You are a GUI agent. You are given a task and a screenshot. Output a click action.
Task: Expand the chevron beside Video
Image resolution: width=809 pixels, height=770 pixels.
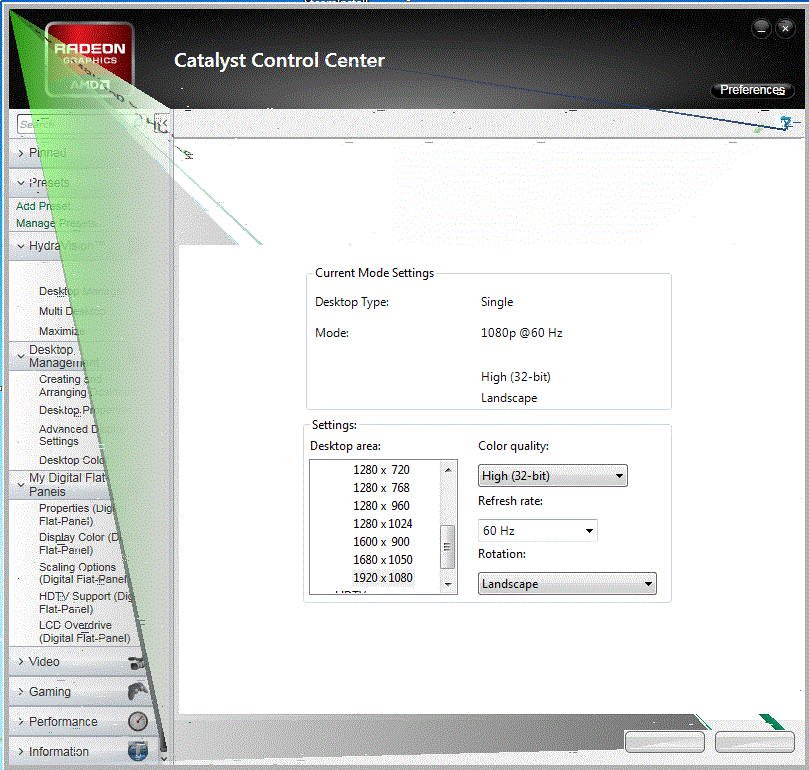point(21,662)
